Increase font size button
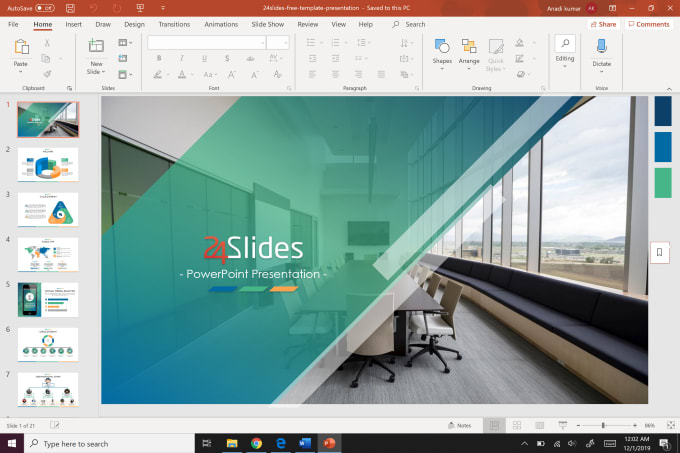 pos(232,75)
